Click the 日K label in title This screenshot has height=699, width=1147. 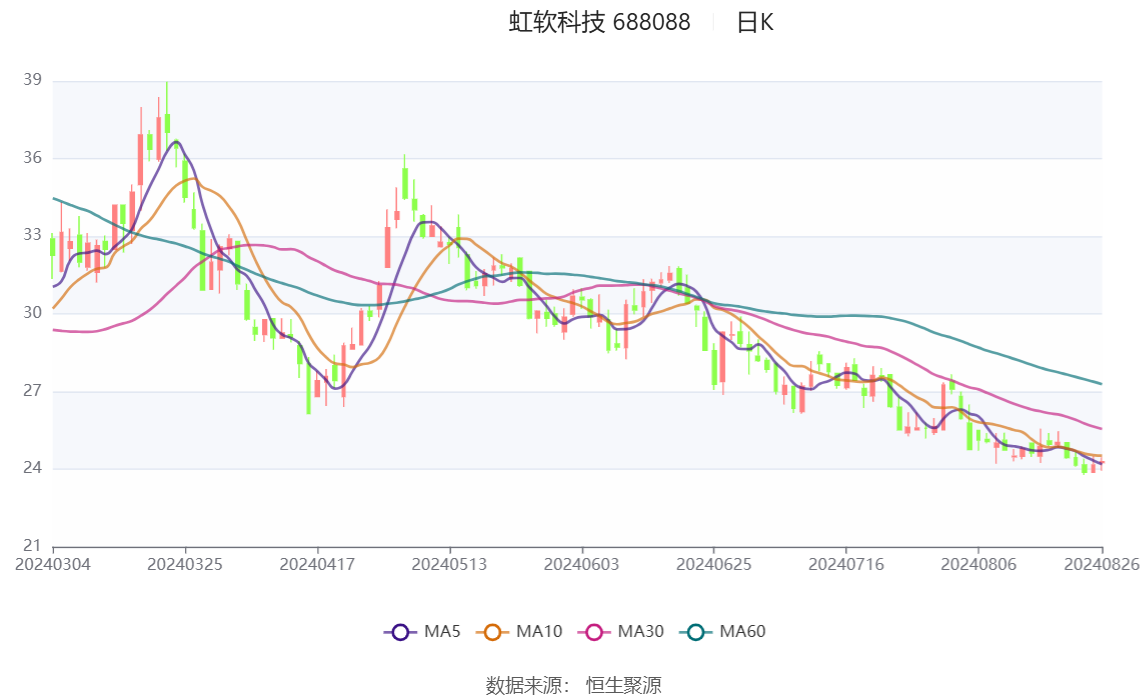point(755,23)
